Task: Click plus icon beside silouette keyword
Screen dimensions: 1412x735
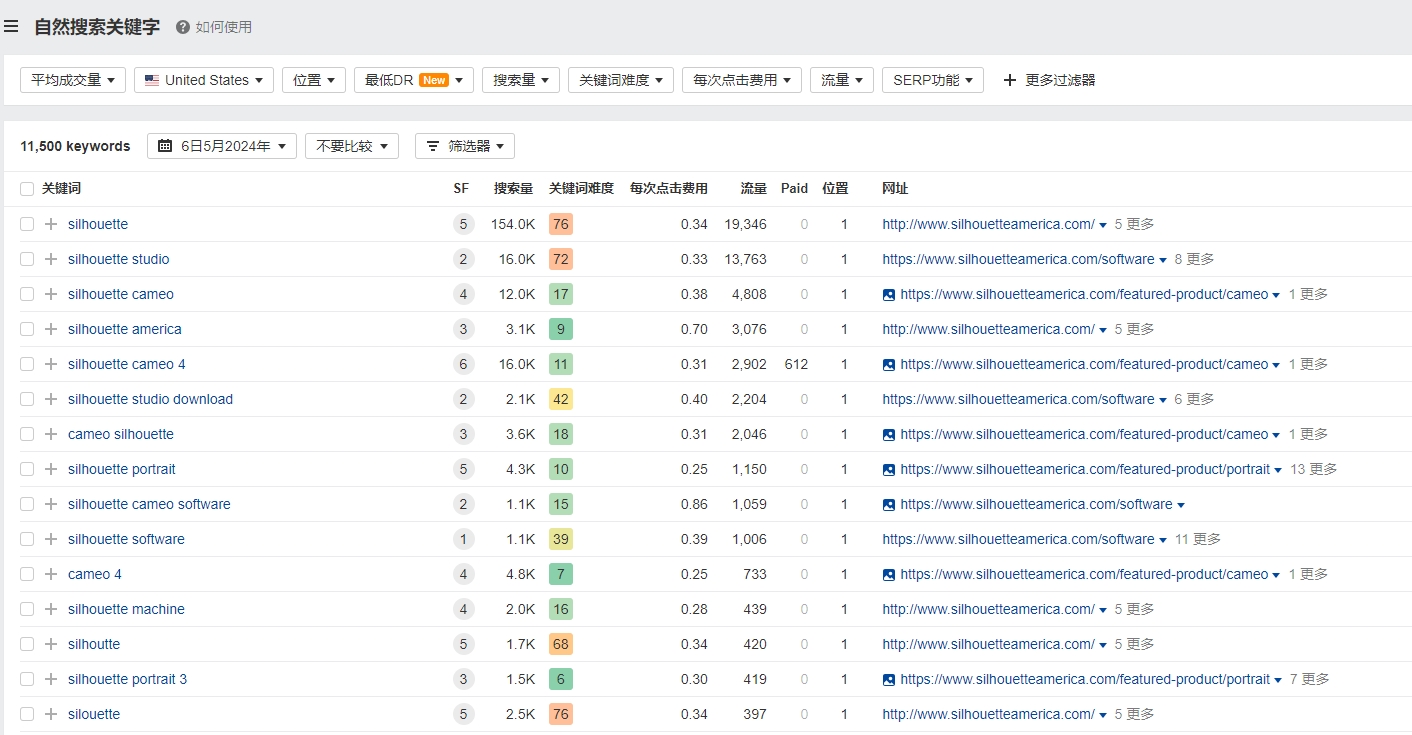Action: click(51, 714)
